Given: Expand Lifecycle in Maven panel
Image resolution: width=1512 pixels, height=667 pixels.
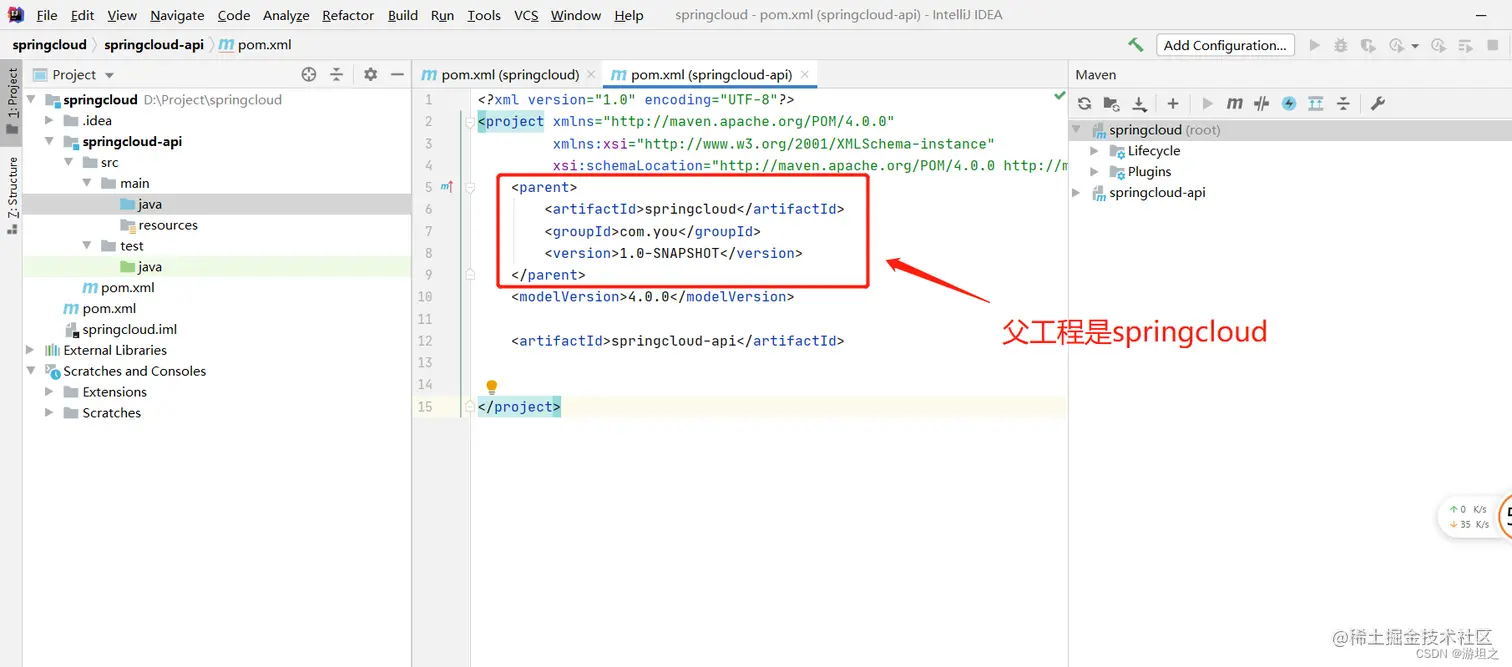Looking at the screenshot, I should coord(1094,151).
